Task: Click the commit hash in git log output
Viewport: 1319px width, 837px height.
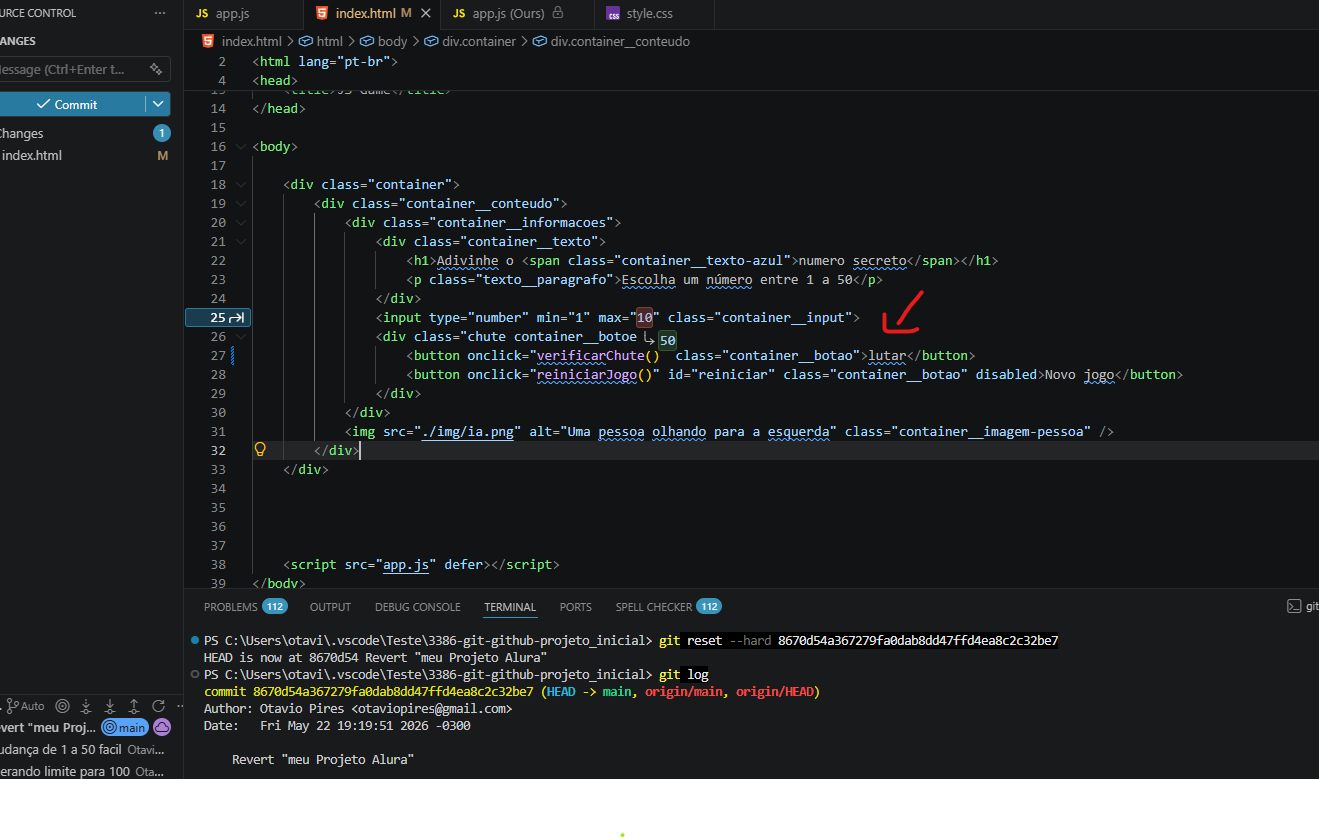Action: [x=393, y=692]
